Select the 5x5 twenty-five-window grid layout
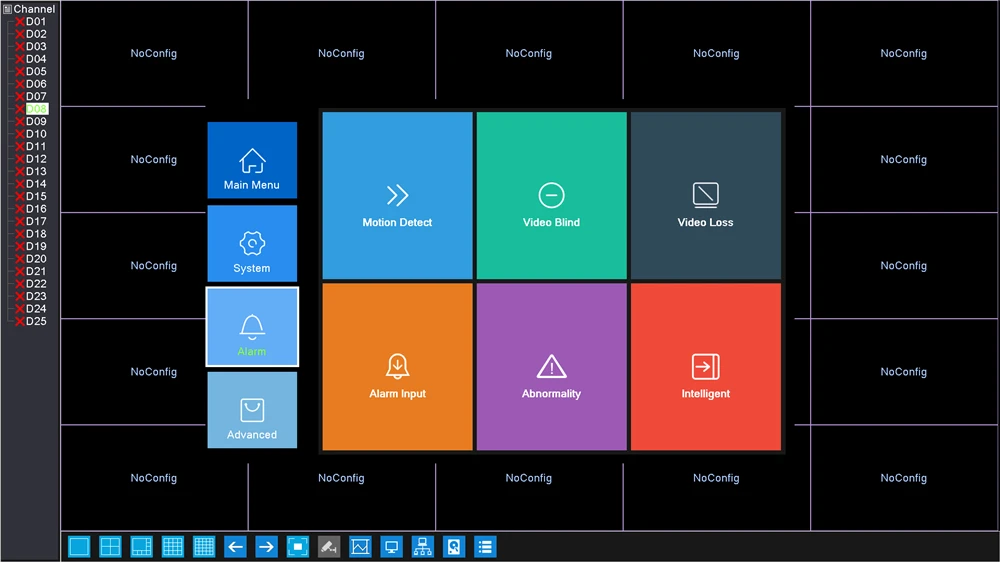Image resolution: width=1000 pixels, height=562 pixels. coord(204,547)
